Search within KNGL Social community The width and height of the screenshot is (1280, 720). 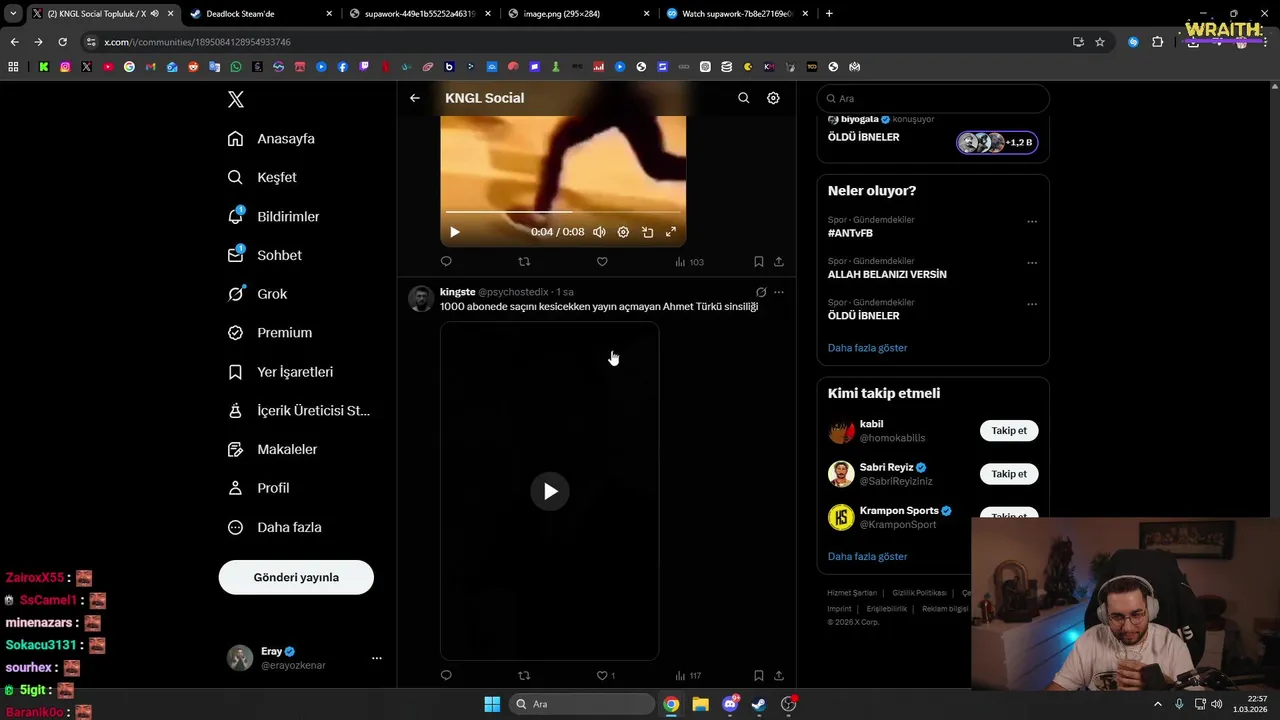743,98
